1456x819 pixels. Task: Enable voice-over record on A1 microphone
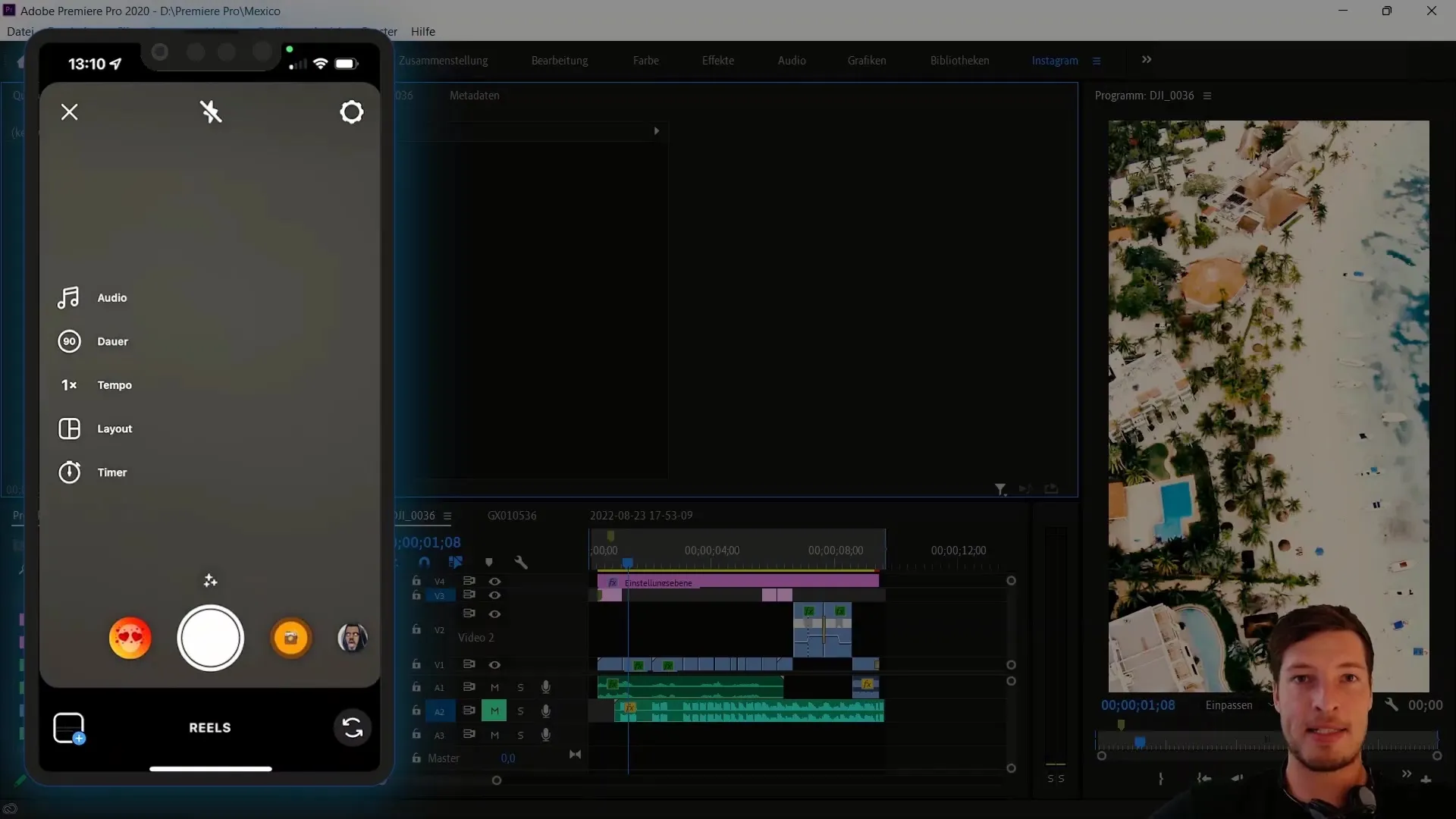click(545, 687)
